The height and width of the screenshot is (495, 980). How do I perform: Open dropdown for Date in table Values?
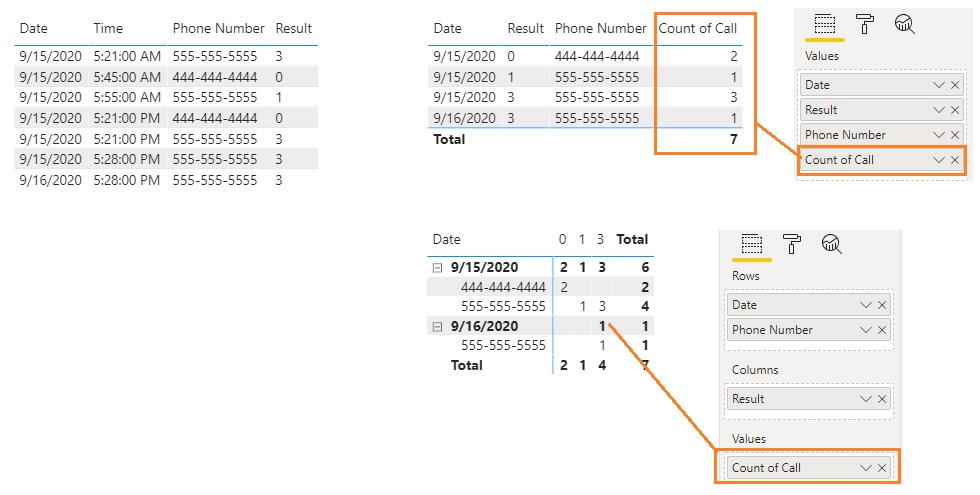tap(938, 85)
